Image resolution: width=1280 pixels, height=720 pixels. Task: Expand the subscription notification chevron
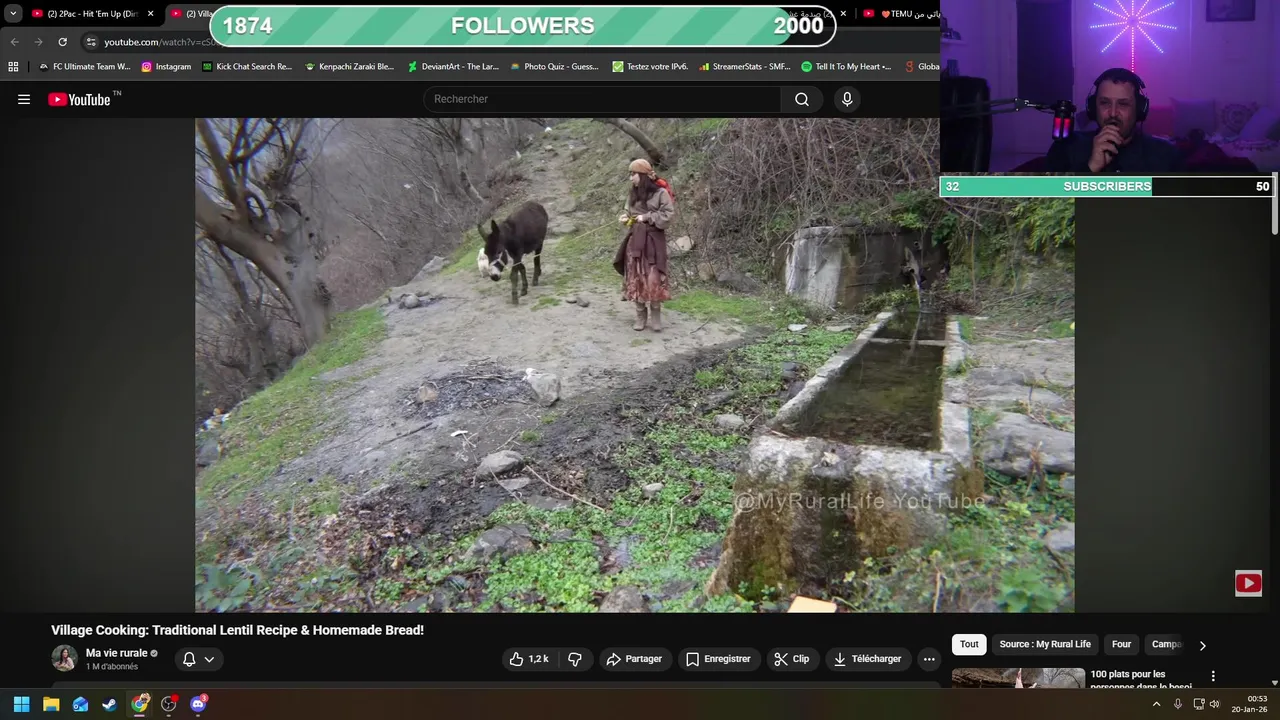[x=209, y=659]
